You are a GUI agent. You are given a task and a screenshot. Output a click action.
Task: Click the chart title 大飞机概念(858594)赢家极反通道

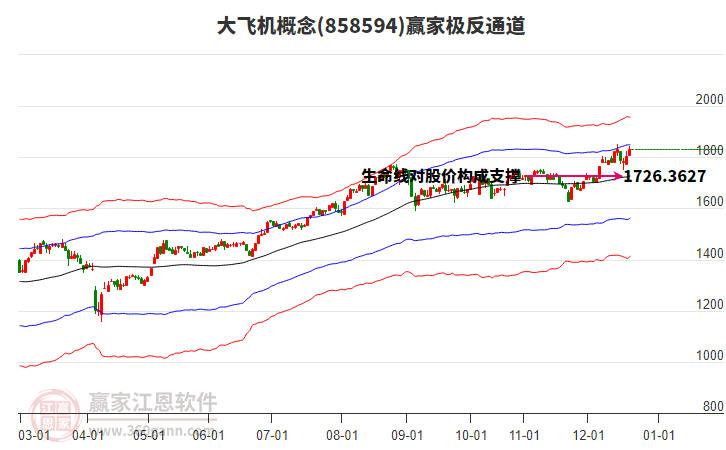[371, 26]
